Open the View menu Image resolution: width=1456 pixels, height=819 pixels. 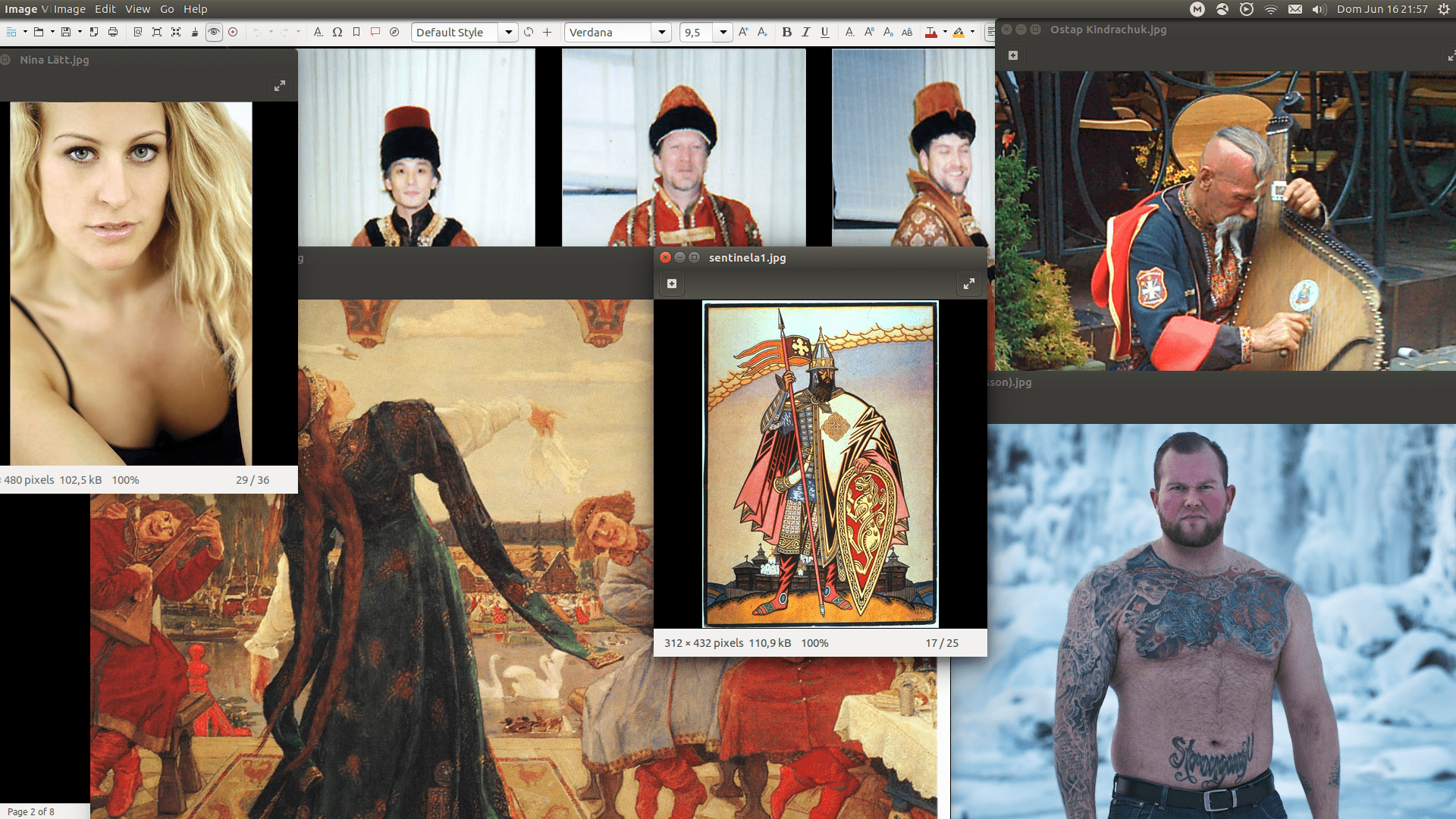137,9
